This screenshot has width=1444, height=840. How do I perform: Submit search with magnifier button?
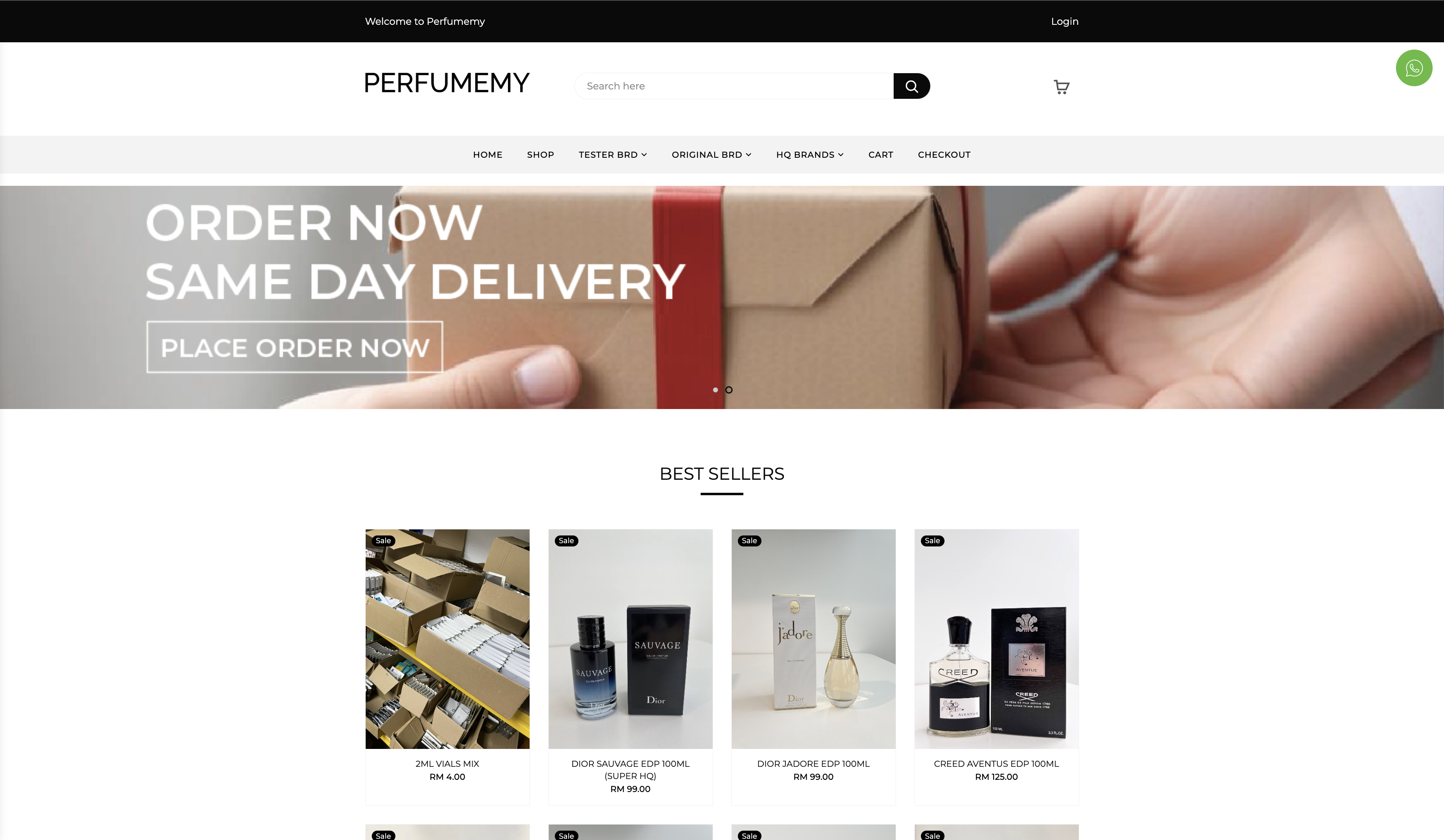911,86
